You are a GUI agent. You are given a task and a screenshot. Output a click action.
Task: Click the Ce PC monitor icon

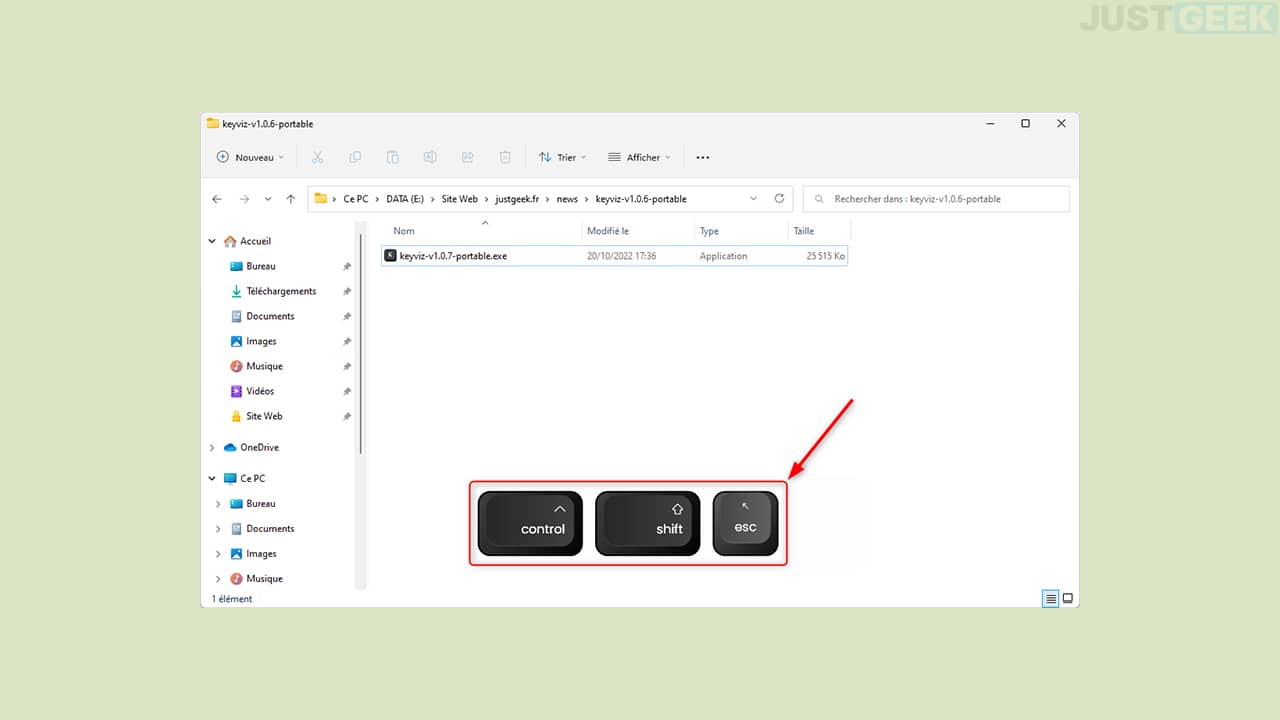pyautogui.click(x=230, y=478)
